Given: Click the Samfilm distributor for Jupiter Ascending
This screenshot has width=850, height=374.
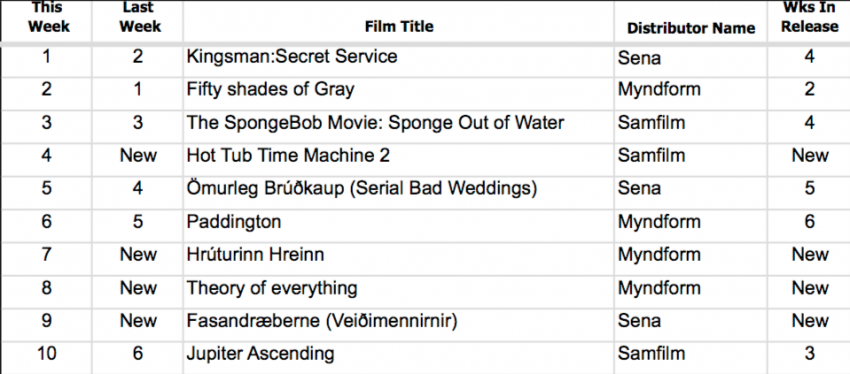Looking at the screenshot, I should coord(651,354).
